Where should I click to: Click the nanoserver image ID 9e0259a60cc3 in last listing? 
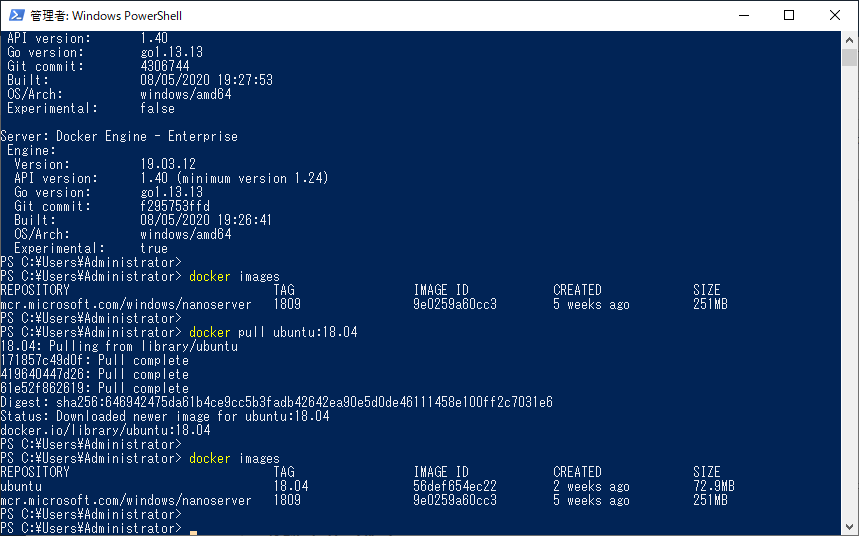(455, 500)
